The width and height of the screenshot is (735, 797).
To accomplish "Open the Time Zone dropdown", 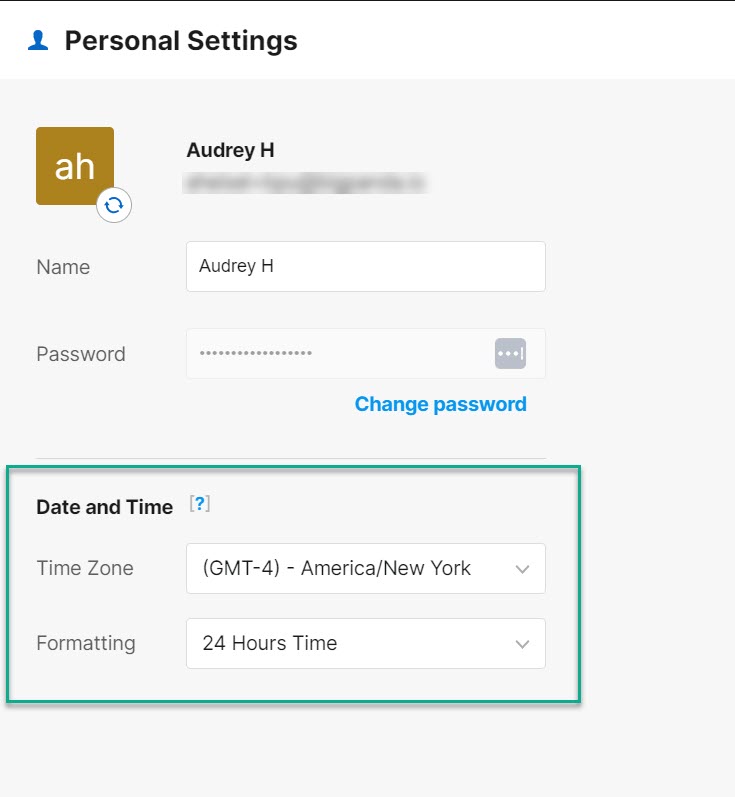I will pos(365,568).
